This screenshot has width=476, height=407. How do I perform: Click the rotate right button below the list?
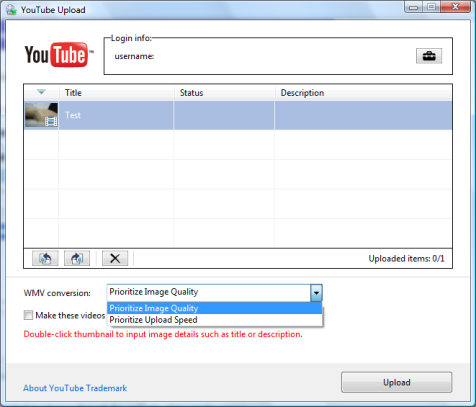coord(77,258)
